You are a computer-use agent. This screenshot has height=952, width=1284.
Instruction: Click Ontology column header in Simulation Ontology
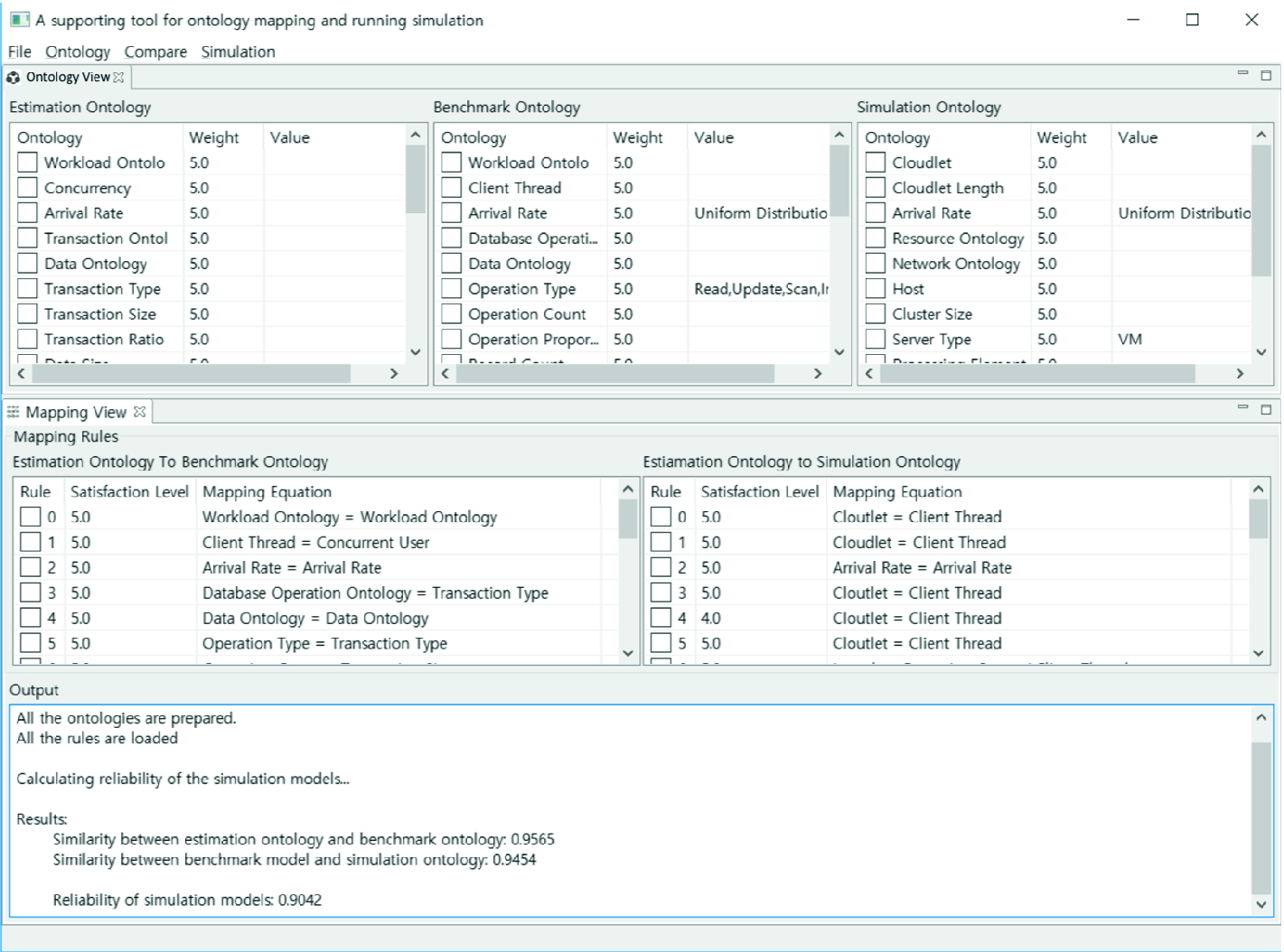tap(897, 137)
